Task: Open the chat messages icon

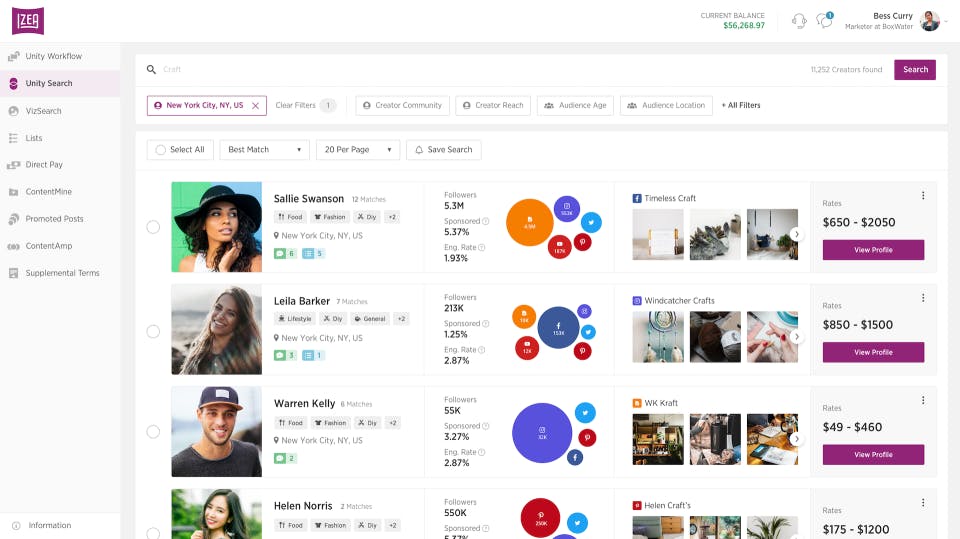Action: pos(824,21)
